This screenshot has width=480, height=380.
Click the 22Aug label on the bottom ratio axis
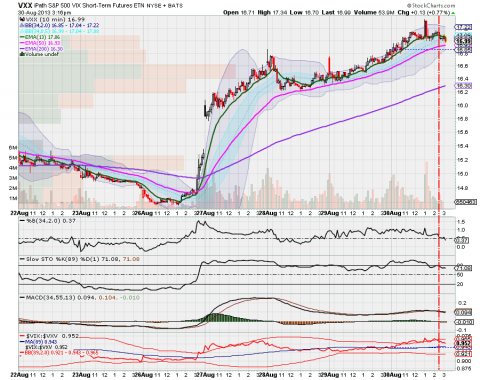point(19,375)
